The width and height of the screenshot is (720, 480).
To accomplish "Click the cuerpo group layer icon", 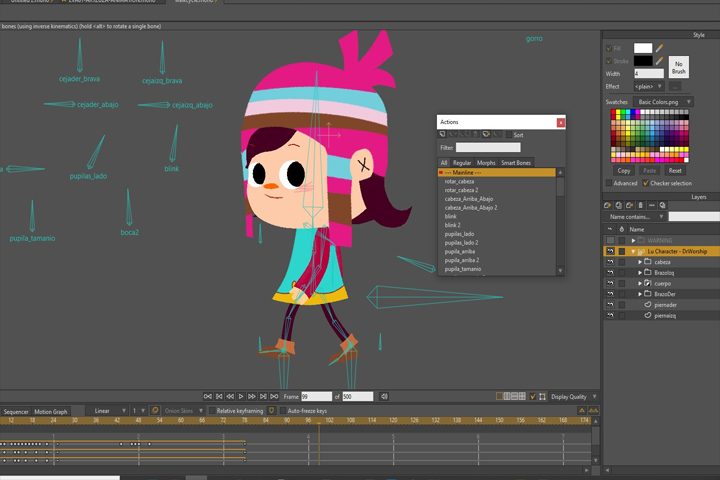I will coord(648,283).
